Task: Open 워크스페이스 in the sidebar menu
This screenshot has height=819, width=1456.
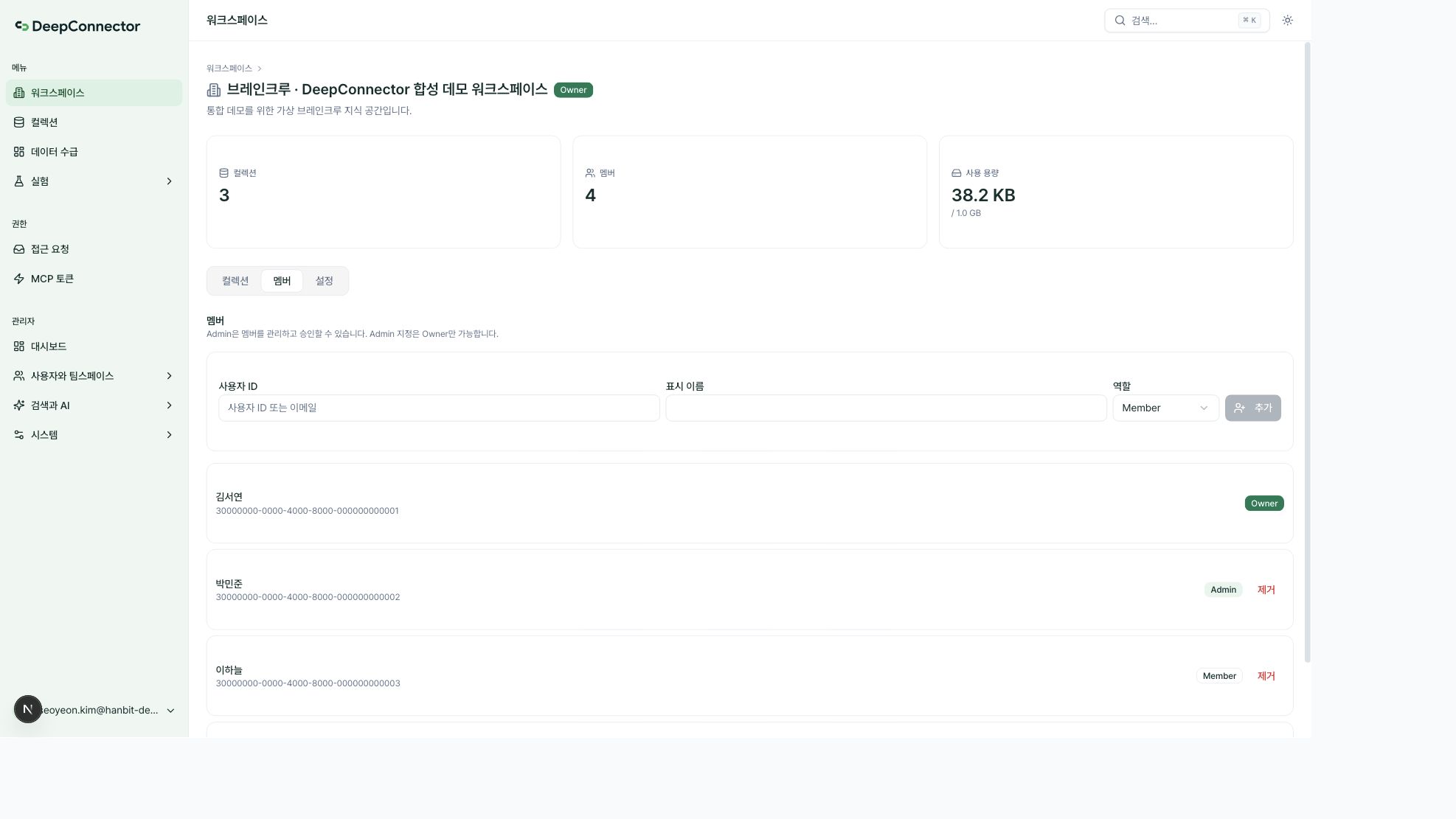Action: point(94,93)
